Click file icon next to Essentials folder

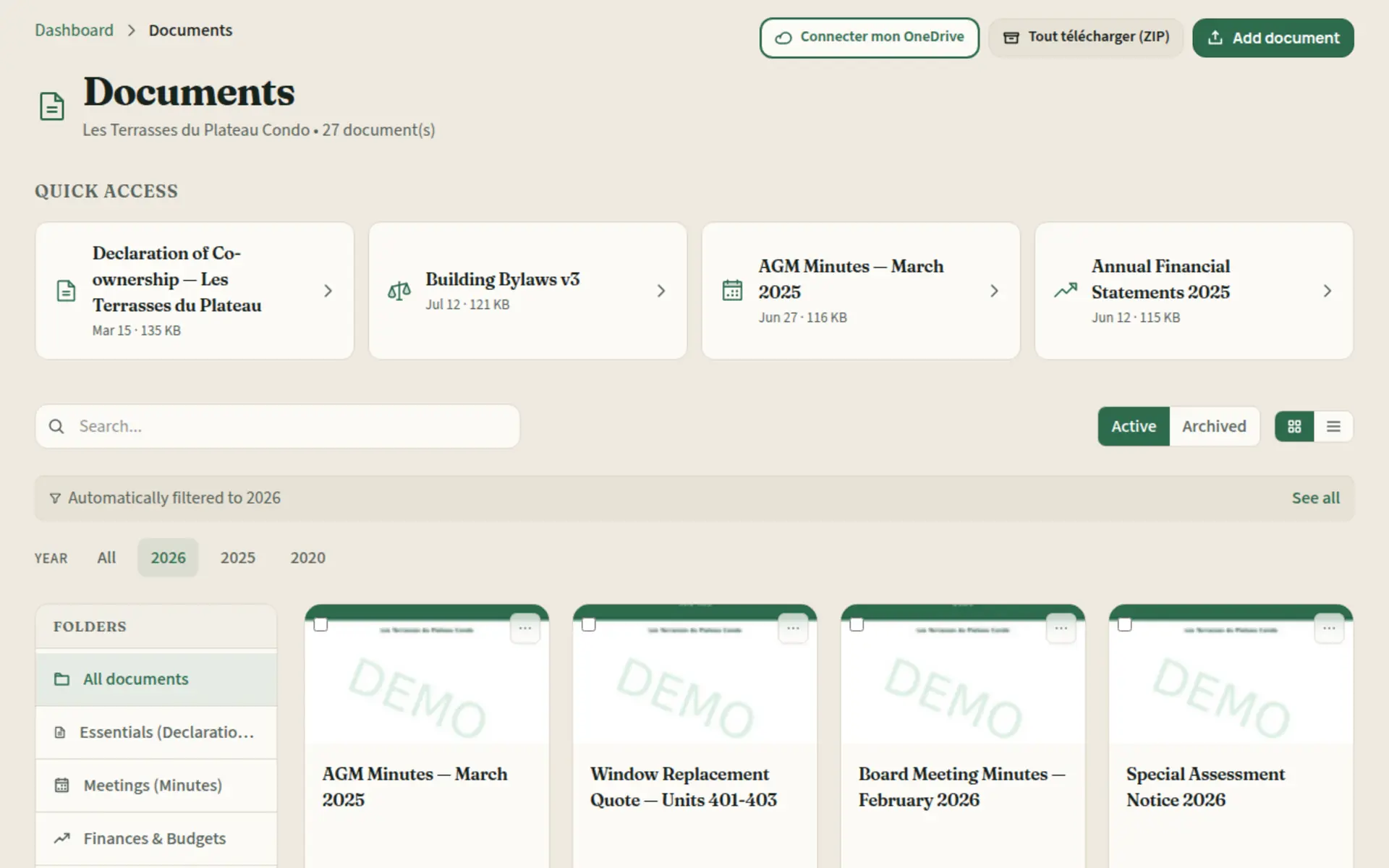(x=60, y=733)
